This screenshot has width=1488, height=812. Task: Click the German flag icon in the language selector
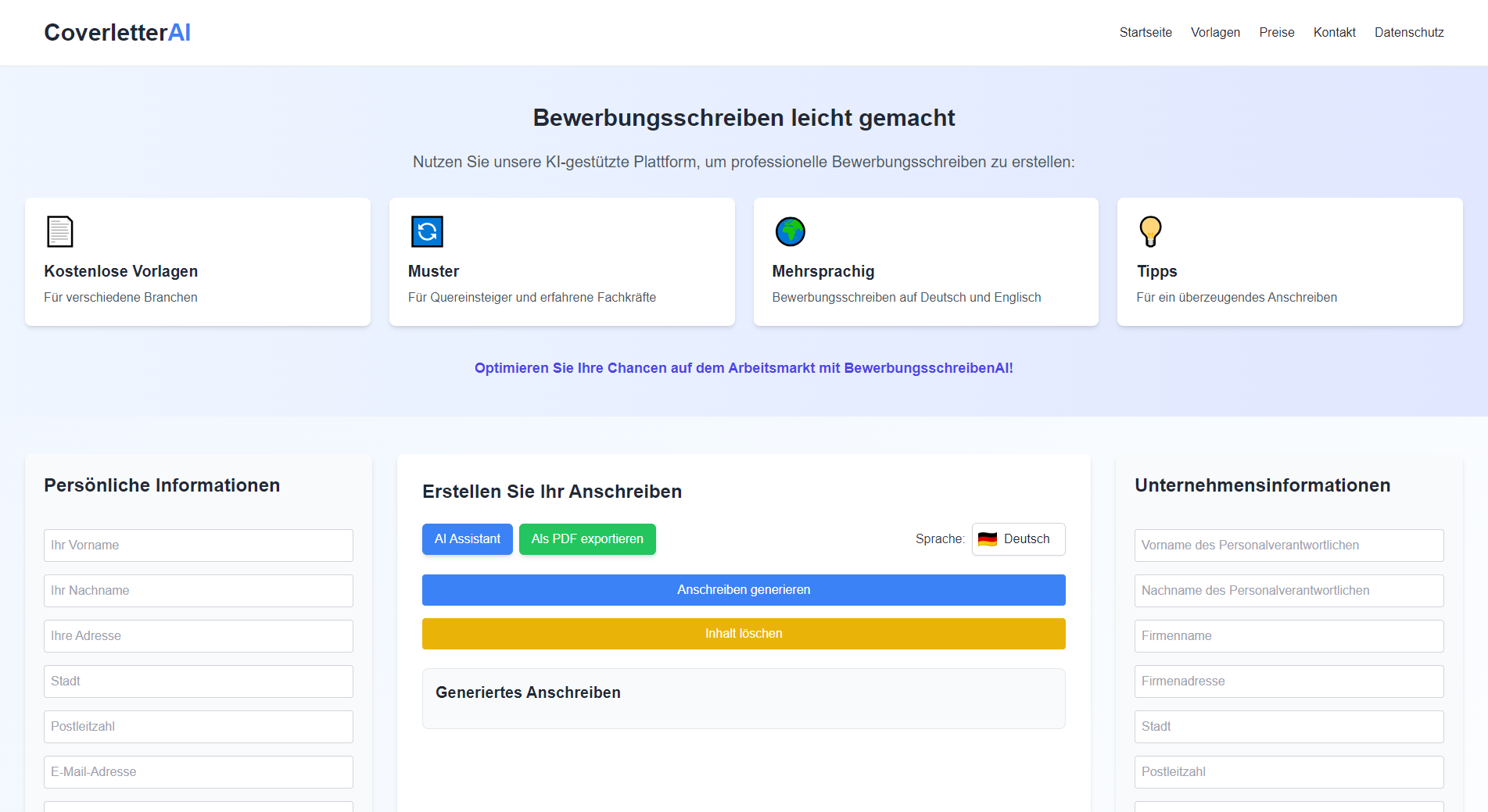pos(987,538)
